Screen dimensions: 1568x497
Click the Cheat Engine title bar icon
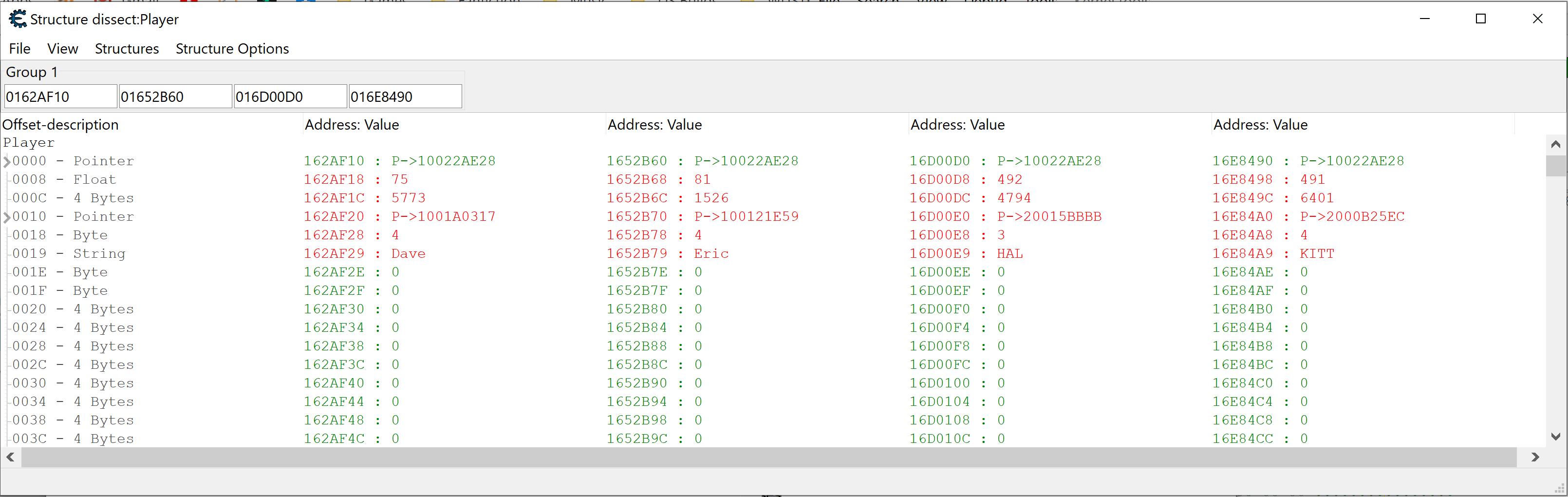click(x=18, y=19)
